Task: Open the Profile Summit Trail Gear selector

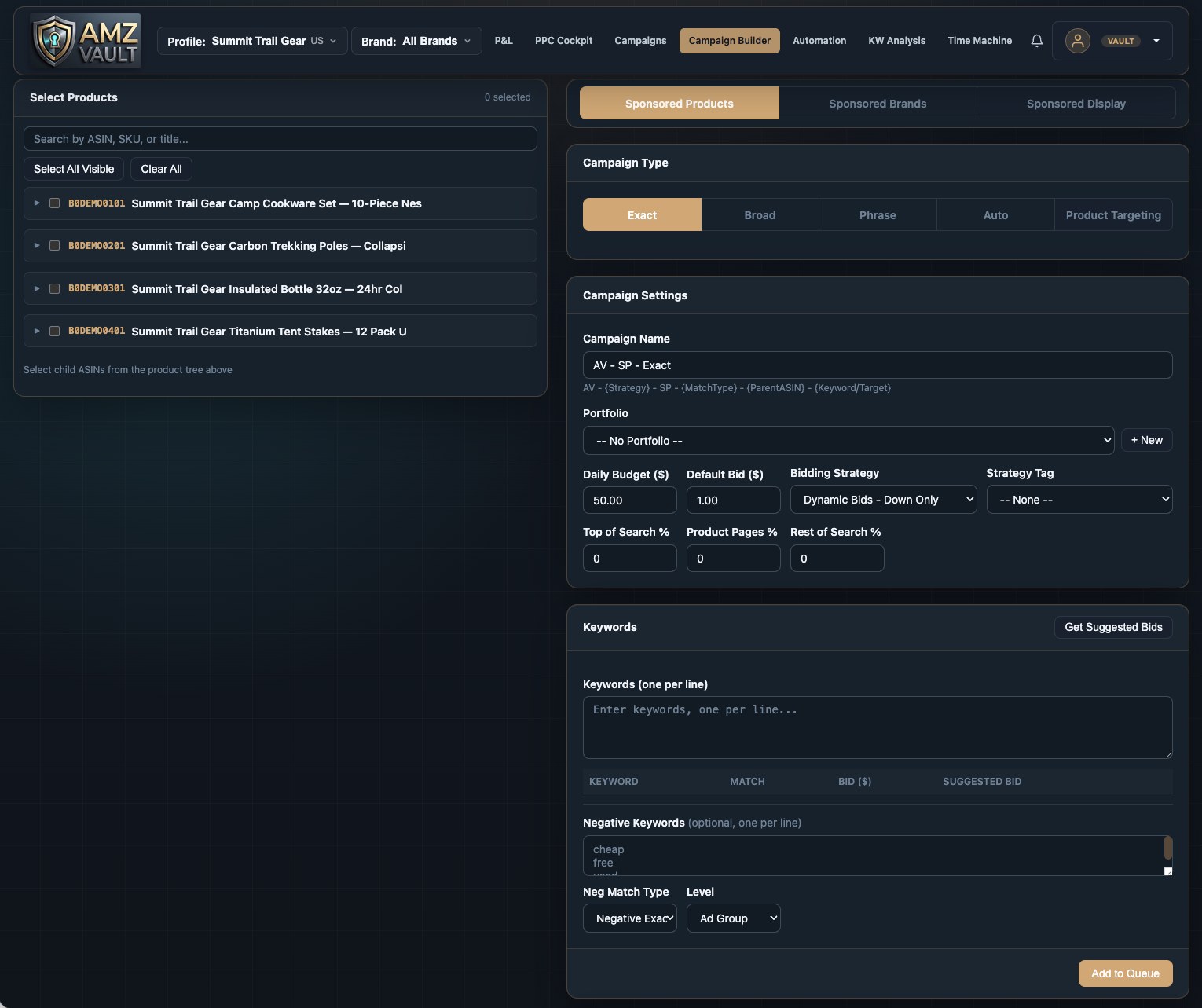Action: tap(252, 41)
